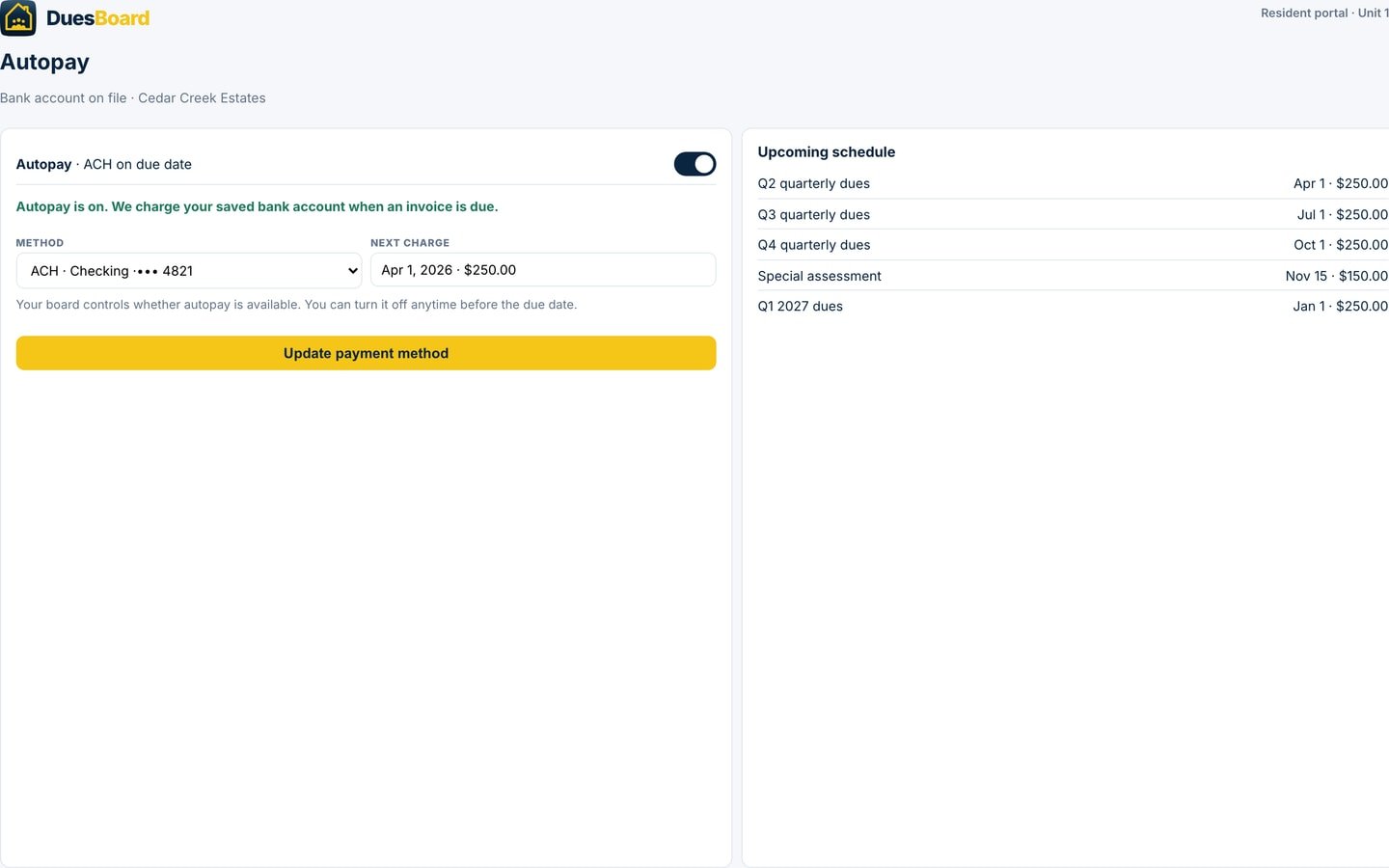Viewport: 1389px width, 868px height.
Task: Click the Resident portal unit label
Action: [1324, 14]
